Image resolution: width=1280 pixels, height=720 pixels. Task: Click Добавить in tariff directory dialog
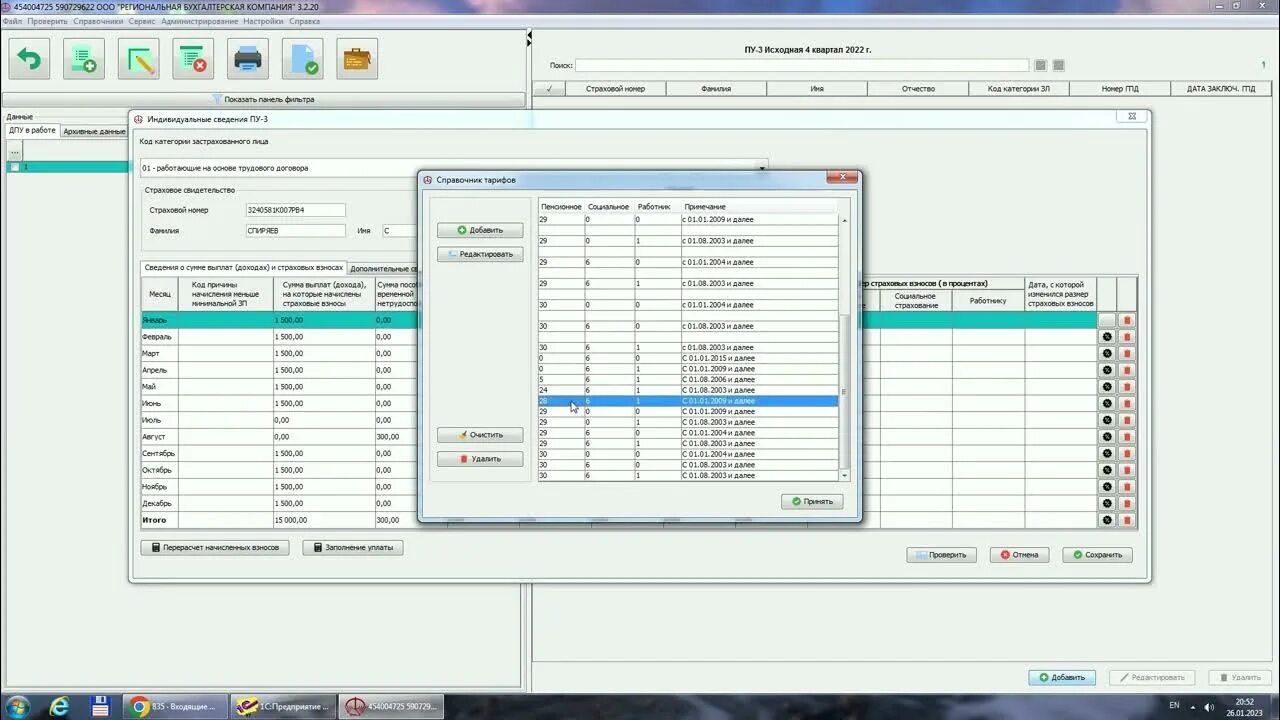coord(480,230)
